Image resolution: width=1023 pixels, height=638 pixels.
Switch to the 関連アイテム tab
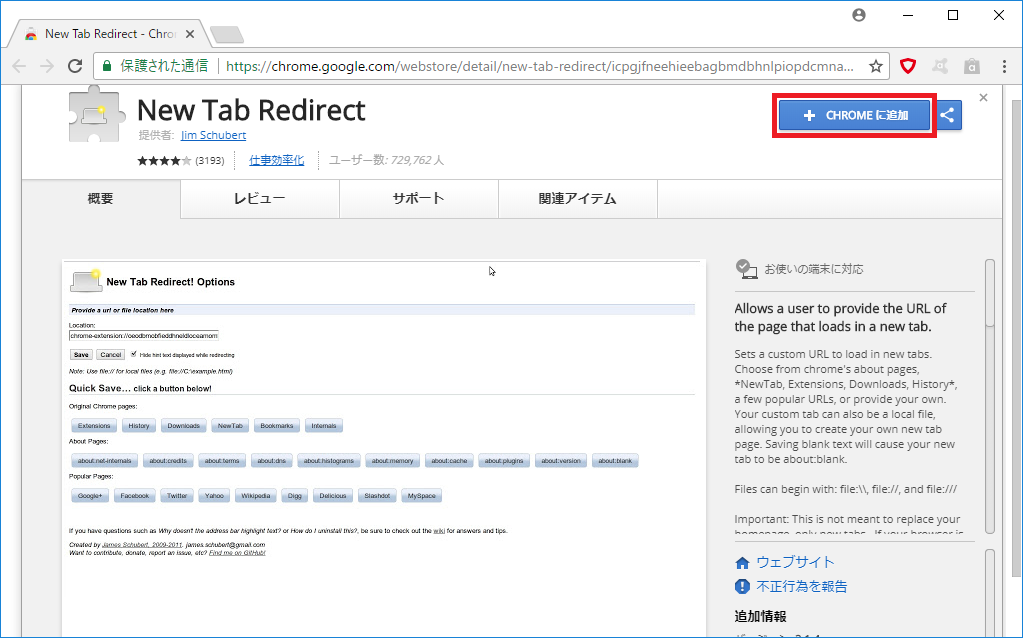tap(577, 199)
